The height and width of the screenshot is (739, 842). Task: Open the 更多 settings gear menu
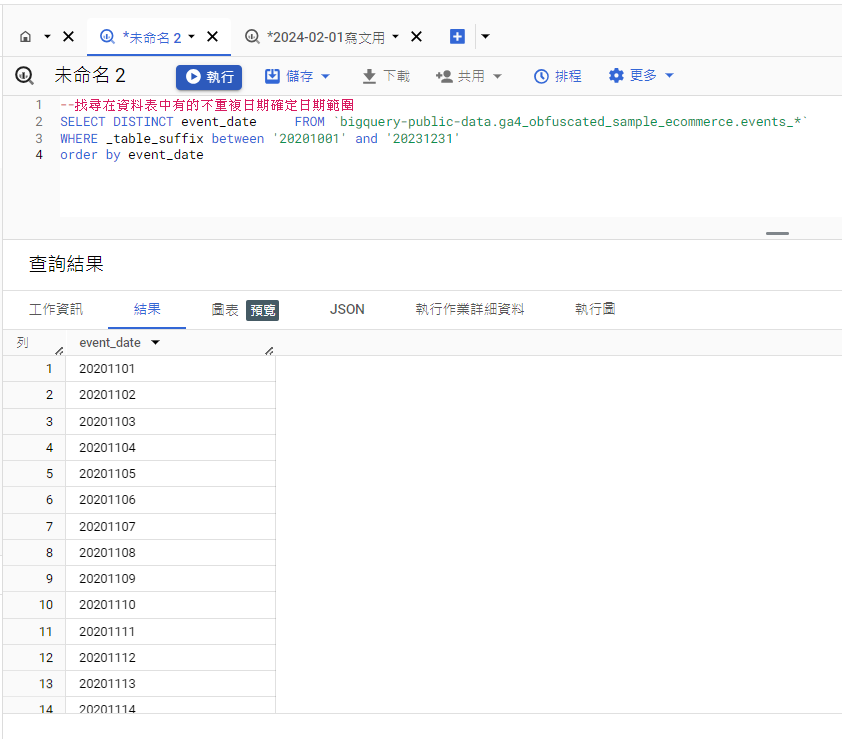click(633, 76)
